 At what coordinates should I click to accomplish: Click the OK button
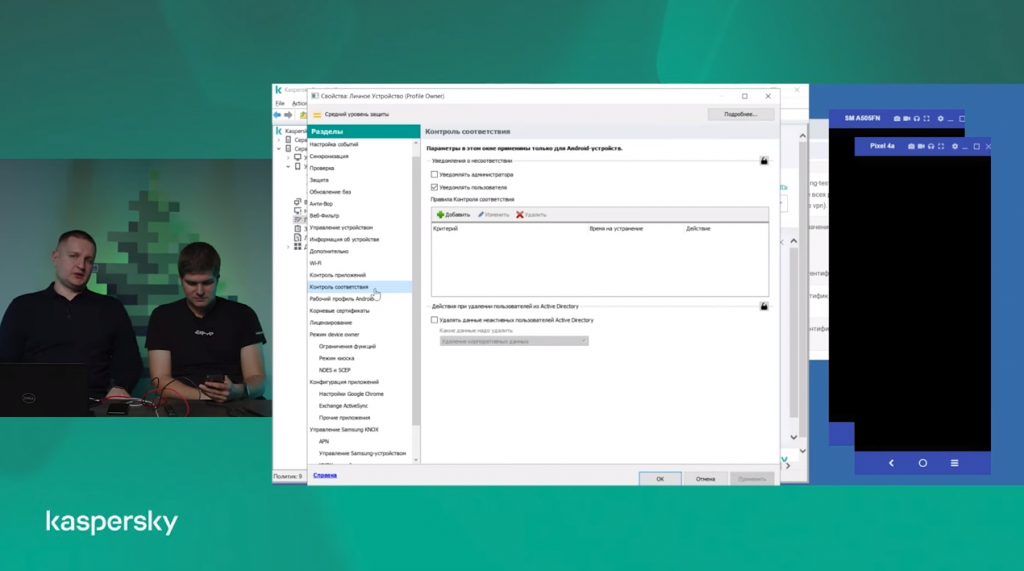(x=660, y=479)
